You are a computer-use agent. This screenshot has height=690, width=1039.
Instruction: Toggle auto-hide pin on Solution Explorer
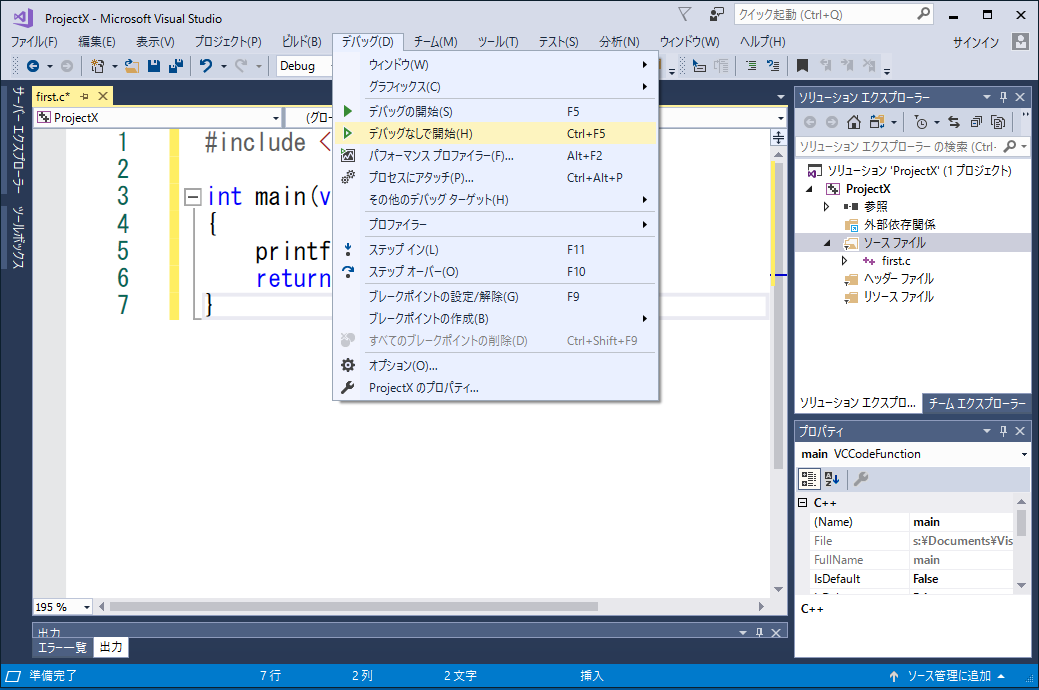1003,97
